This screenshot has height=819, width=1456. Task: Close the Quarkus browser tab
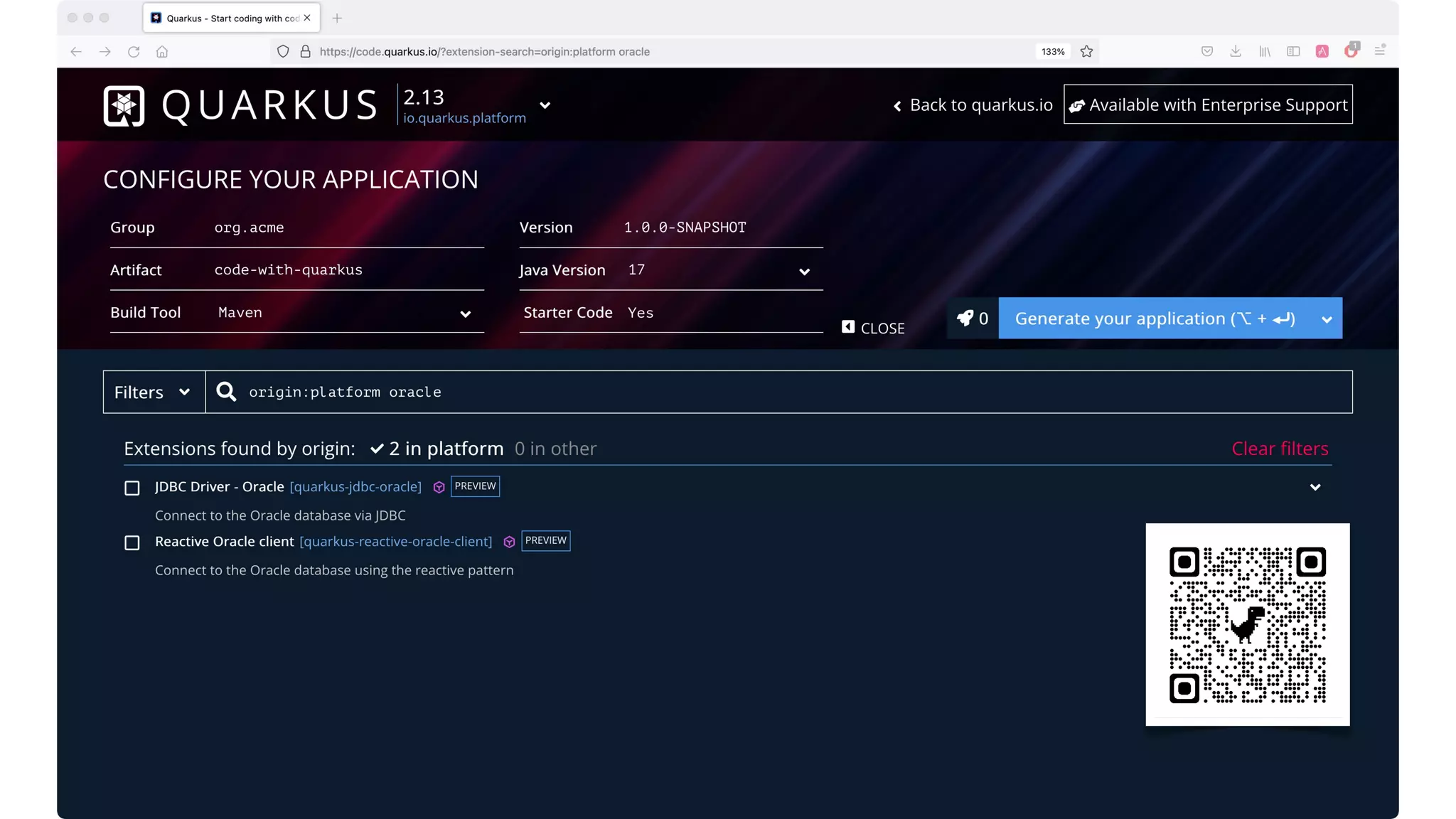307,18
